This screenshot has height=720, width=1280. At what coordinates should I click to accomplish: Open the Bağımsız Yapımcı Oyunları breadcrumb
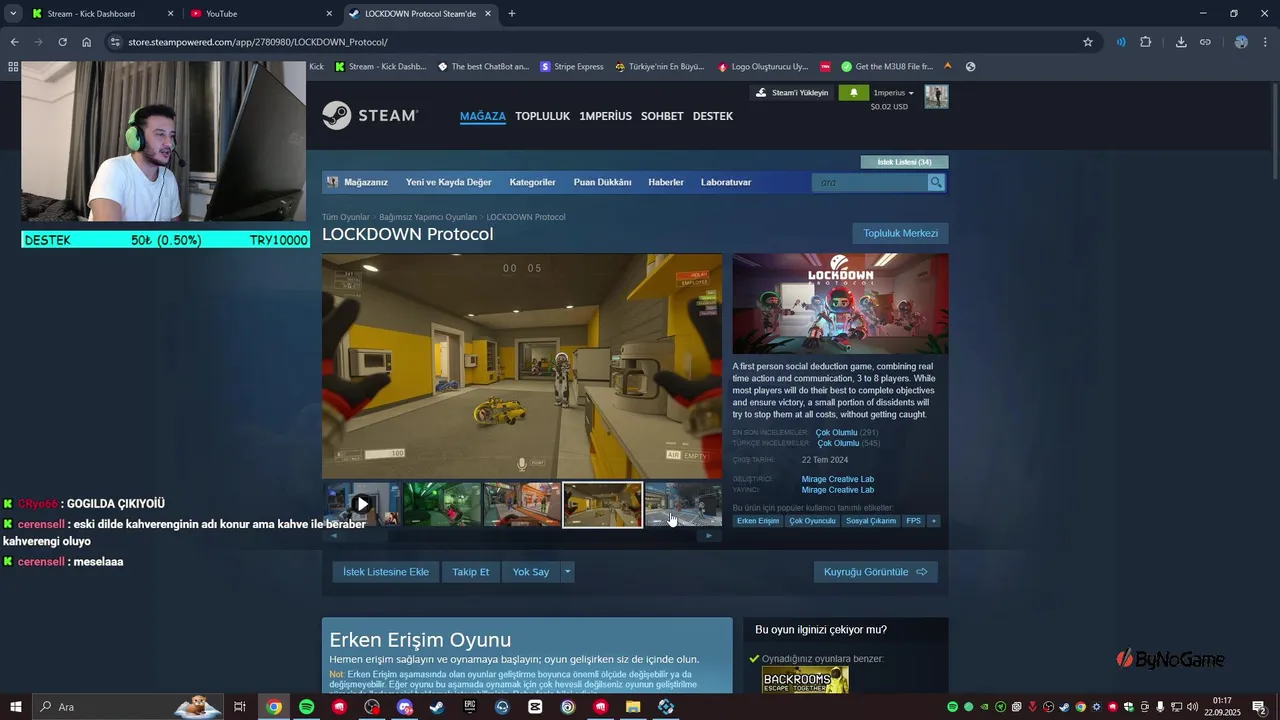428,217
